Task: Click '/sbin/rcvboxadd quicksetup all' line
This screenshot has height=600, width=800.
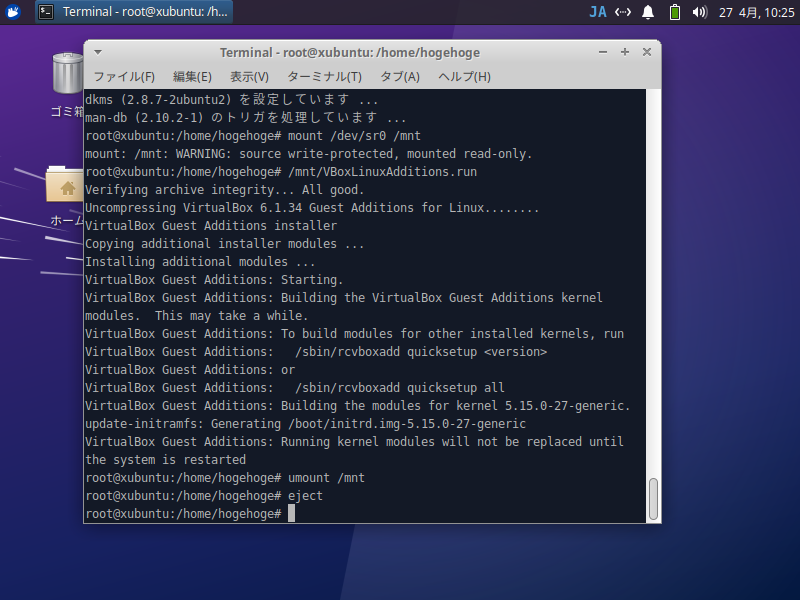Action: coord(294,388)
